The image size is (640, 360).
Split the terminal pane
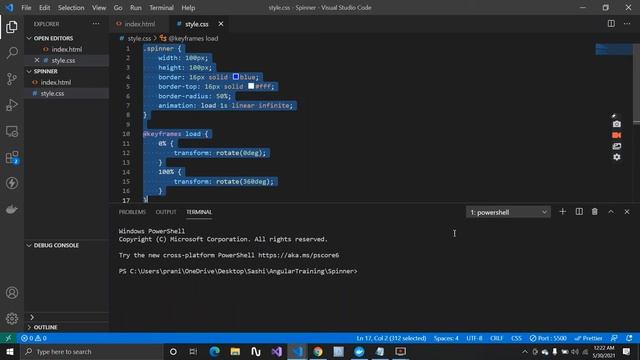pos(579,211)
